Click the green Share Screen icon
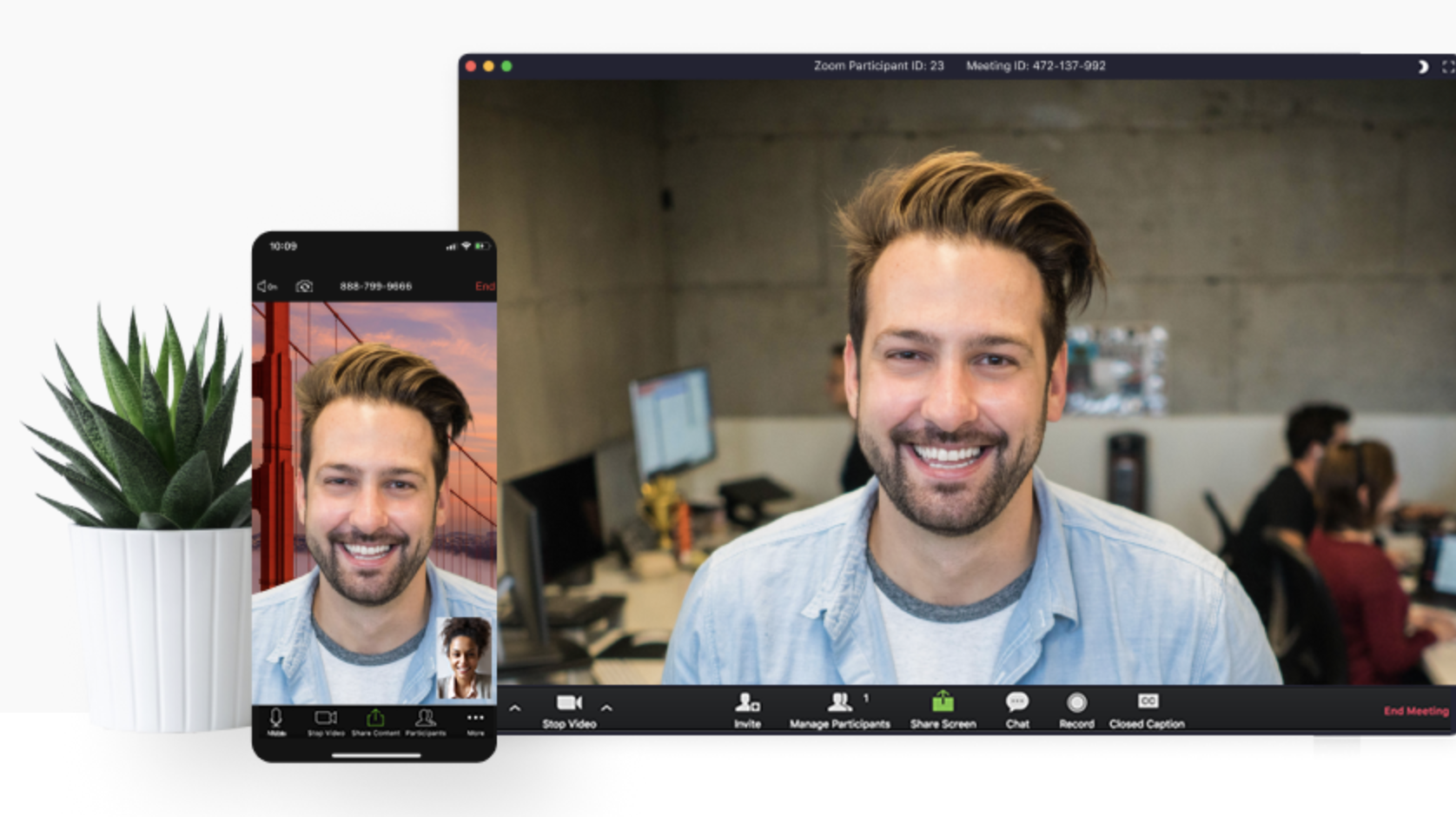1456x817 pixels. pos(943,701)
